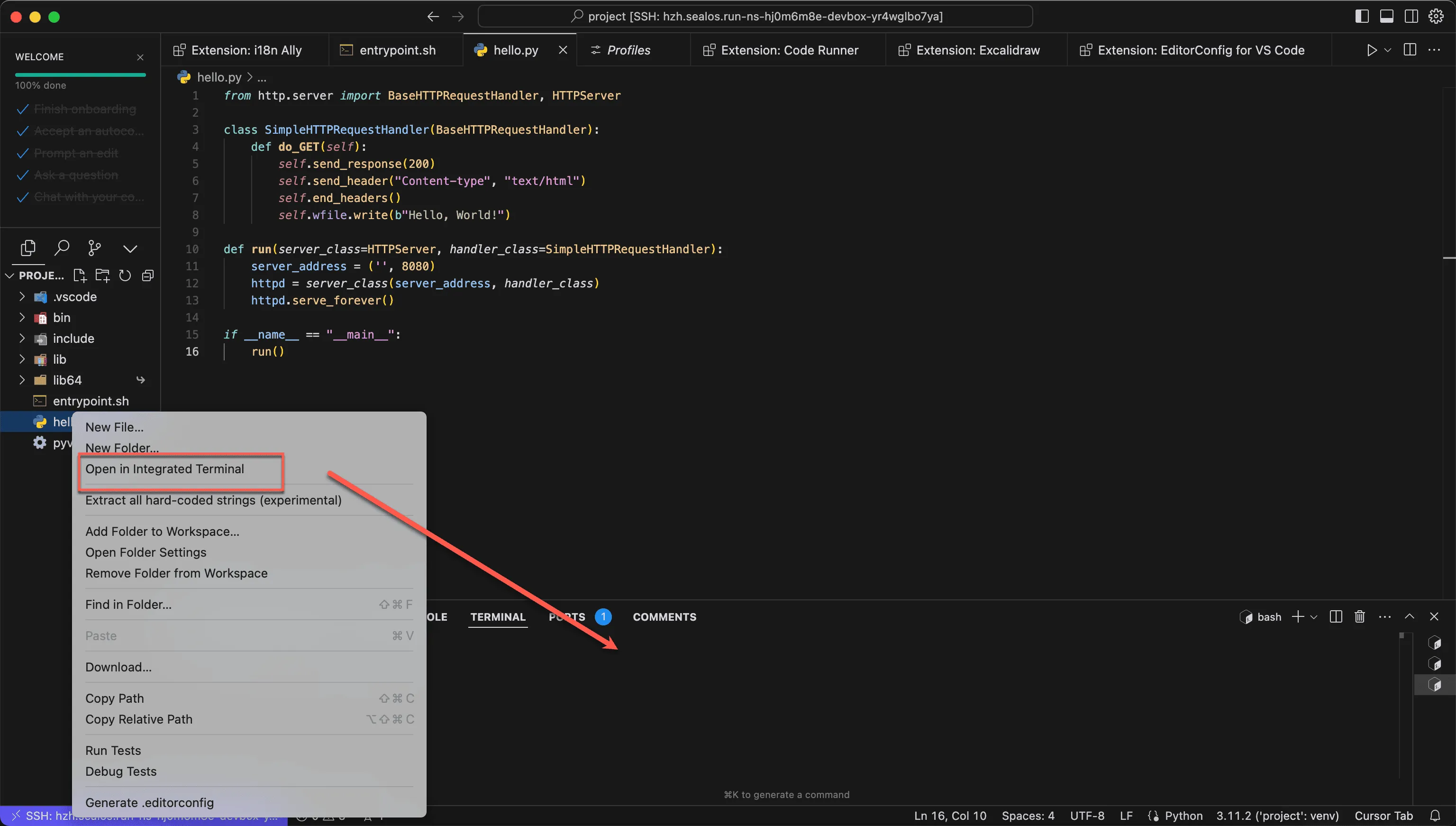Viewport: 1456px width, 826px height.
Task: Refresh the explorer file tree
Action: point(125,275)
